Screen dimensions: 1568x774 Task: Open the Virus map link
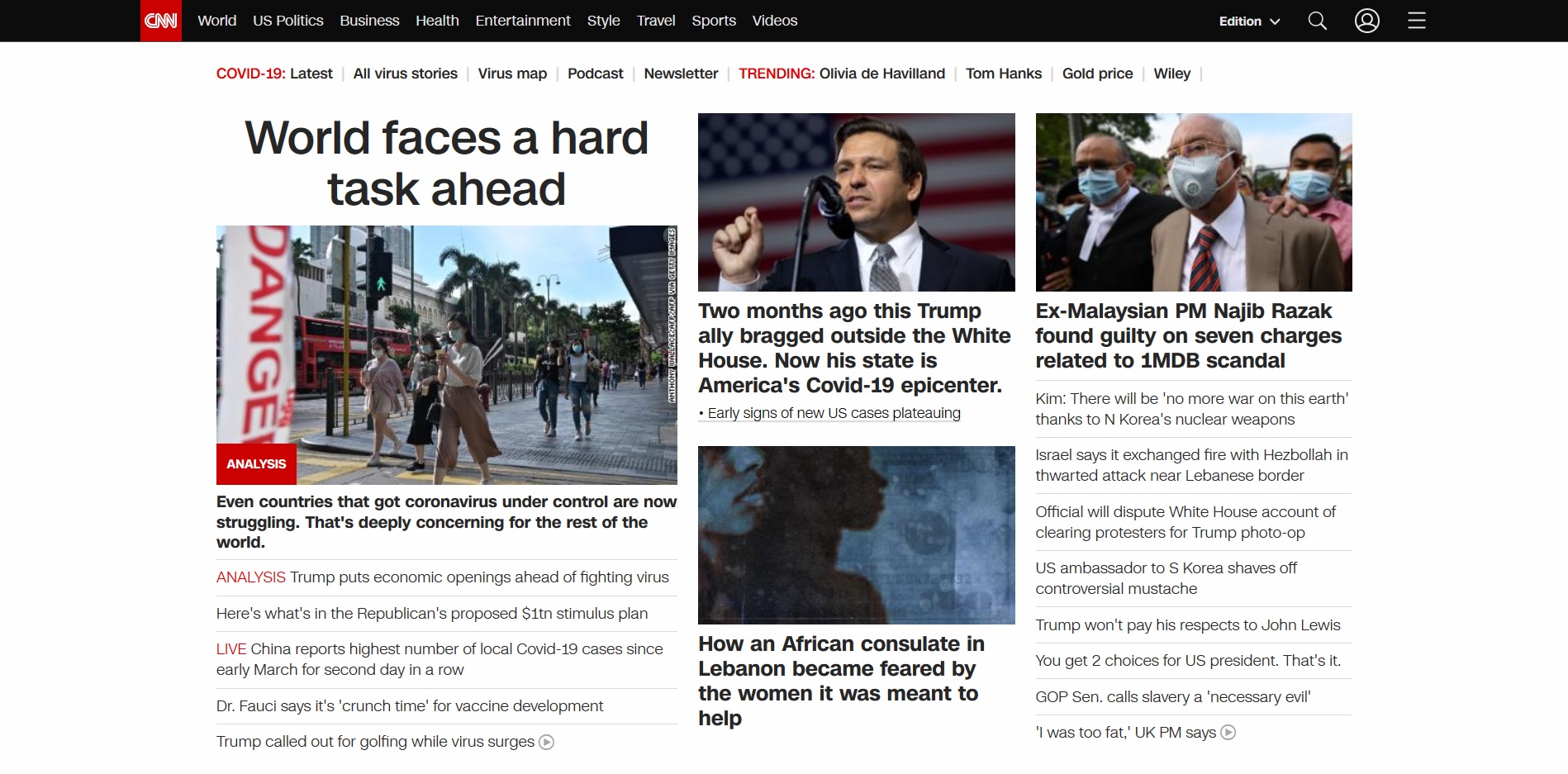click(x=512, y=74)
